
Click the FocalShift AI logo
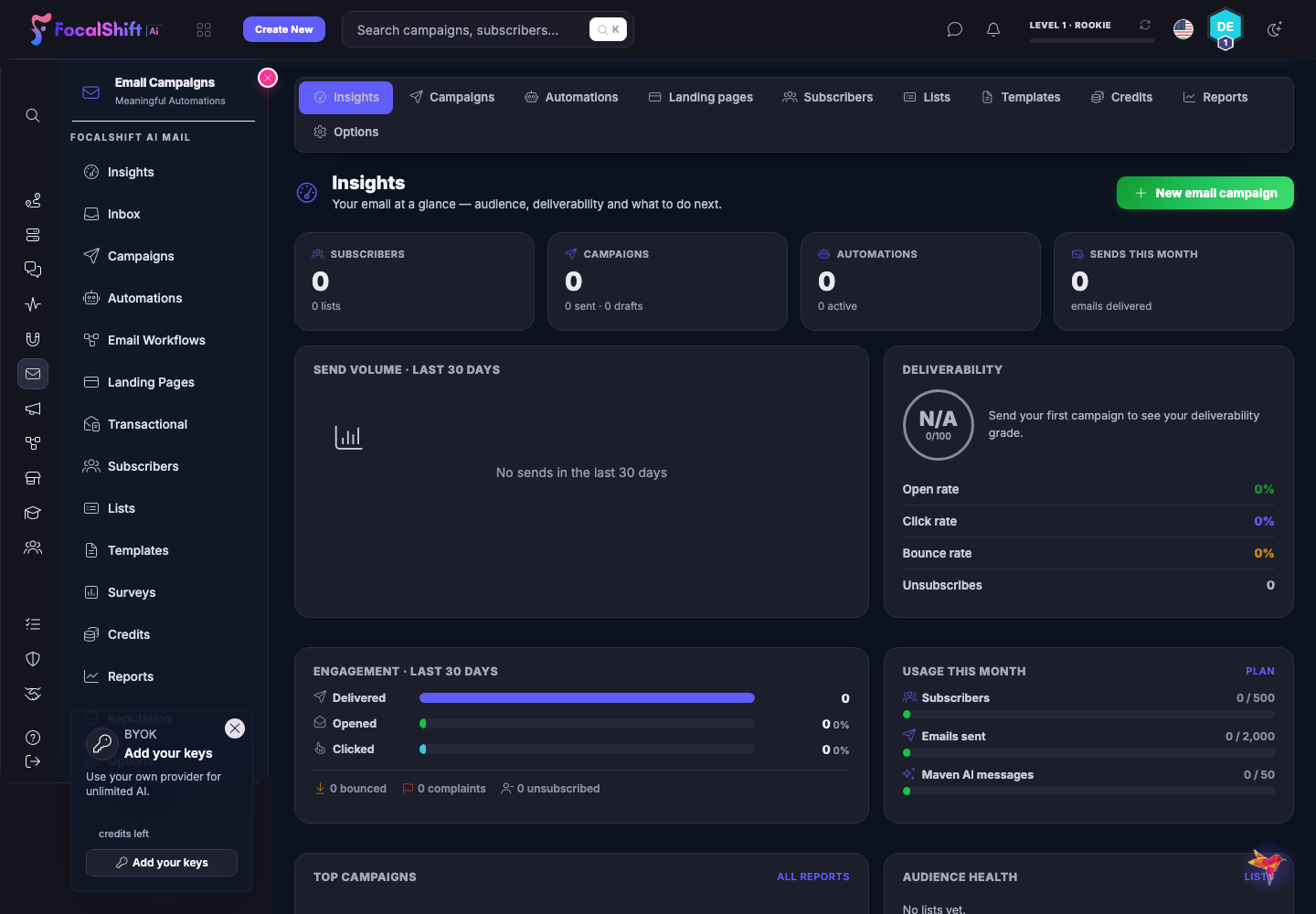[x=95, y=29]
